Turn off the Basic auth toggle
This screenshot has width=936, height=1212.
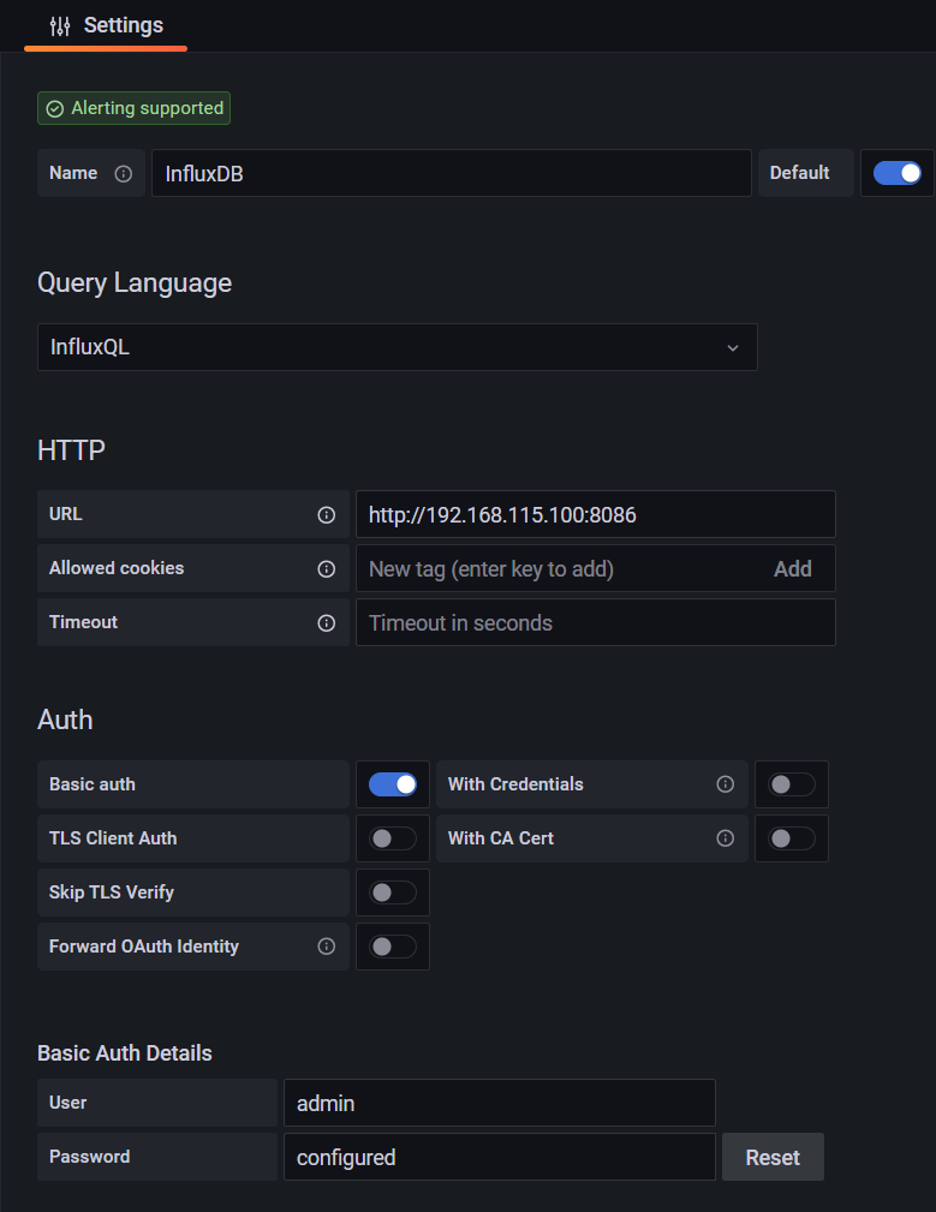(392, 784)
